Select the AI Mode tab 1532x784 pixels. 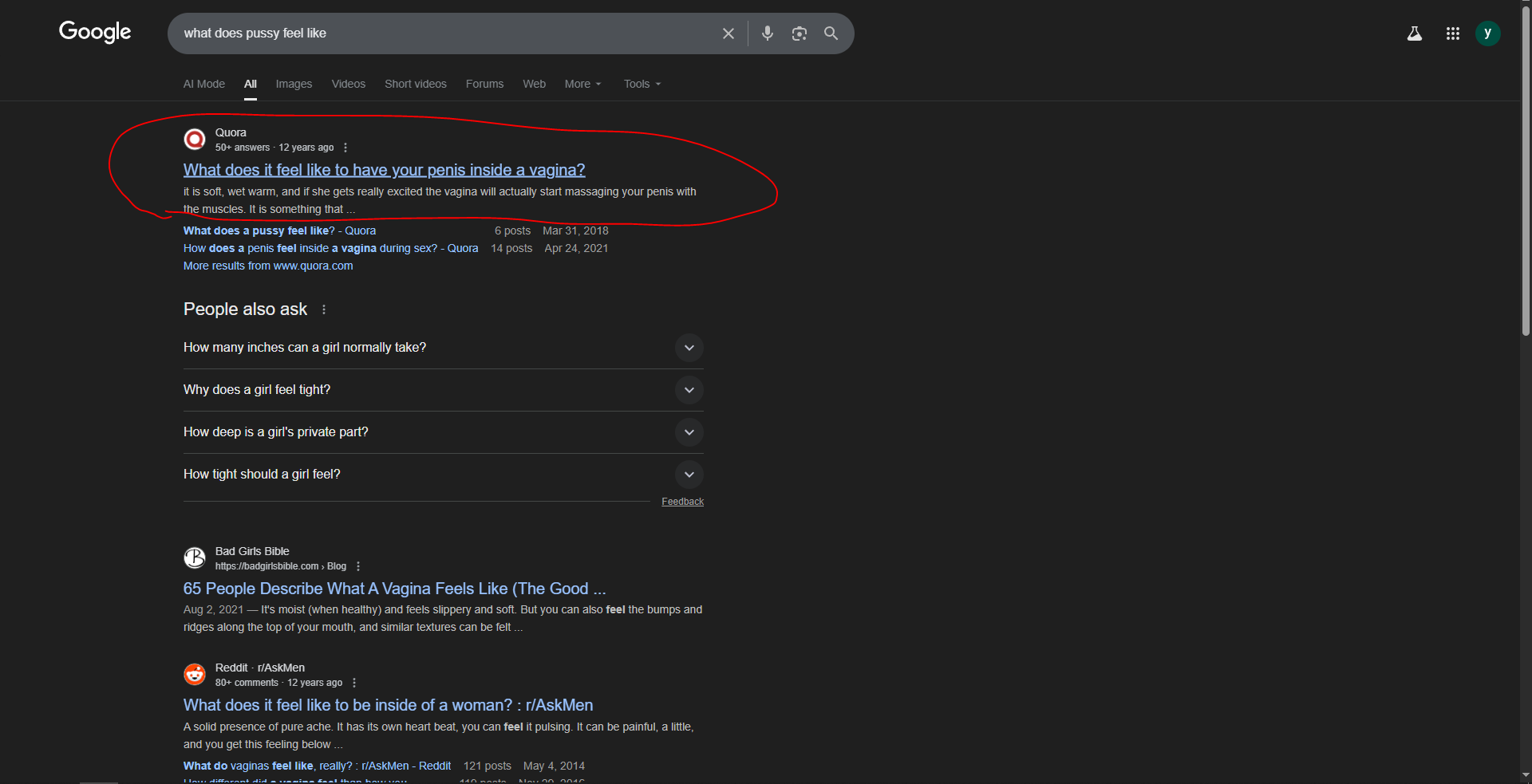[204, 84]
